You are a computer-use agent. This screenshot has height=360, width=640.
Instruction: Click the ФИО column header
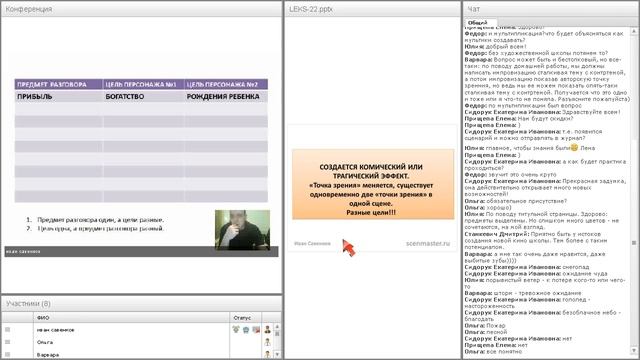coord(131,318)
